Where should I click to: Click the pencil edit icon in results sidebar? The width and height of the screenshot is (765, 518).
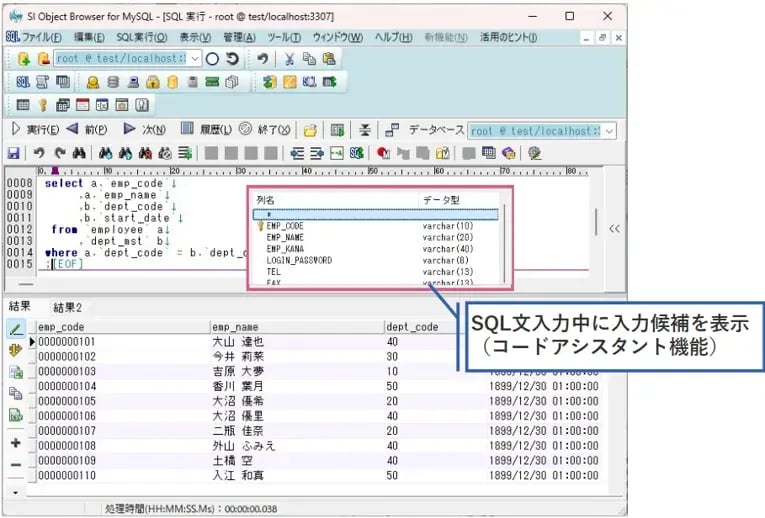point(16,329)
